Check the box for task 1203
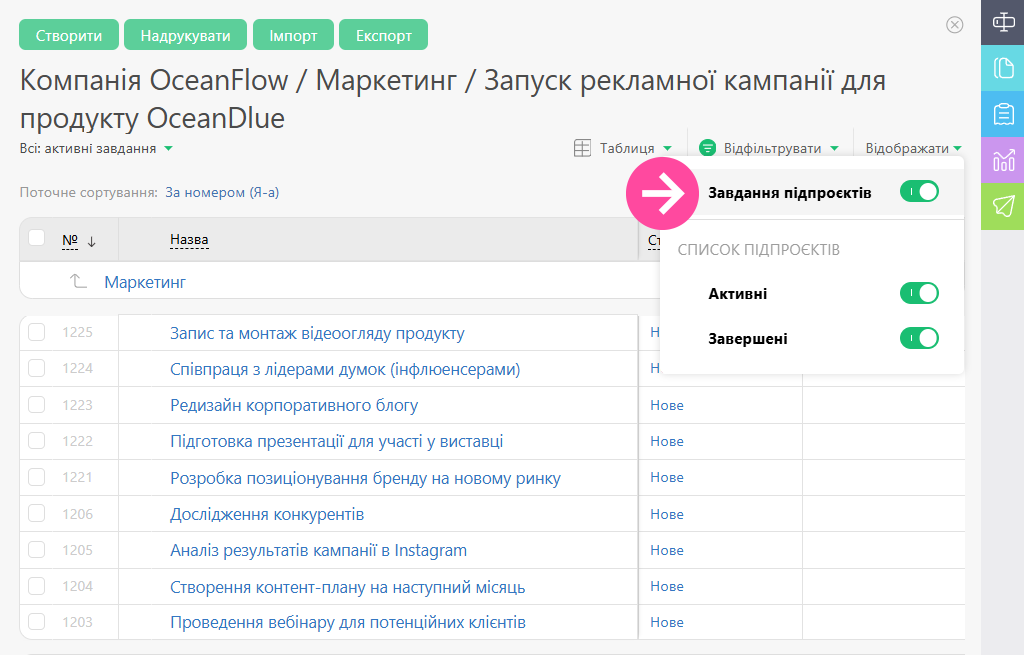The width and height of the screenshot is (1024, 655). point(37,622)
